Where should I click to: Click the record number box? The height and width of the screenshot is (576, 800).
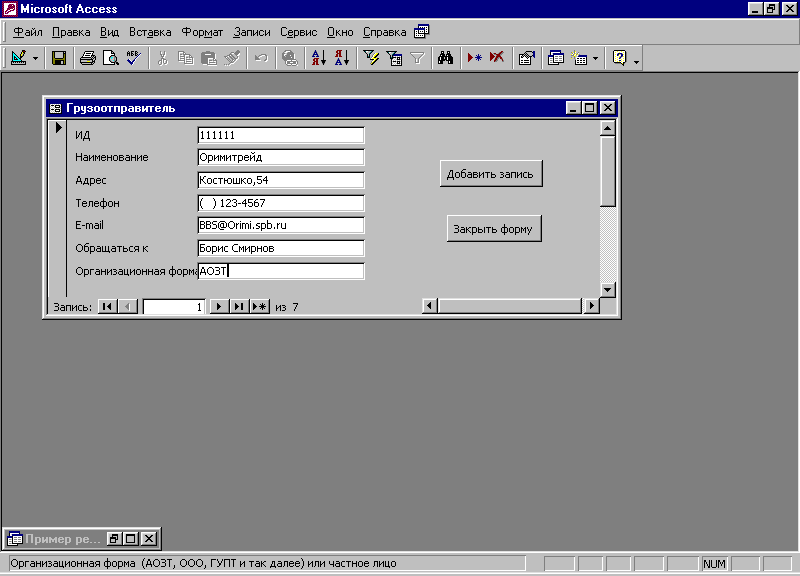pyautogui.click(x=174, y=307)
